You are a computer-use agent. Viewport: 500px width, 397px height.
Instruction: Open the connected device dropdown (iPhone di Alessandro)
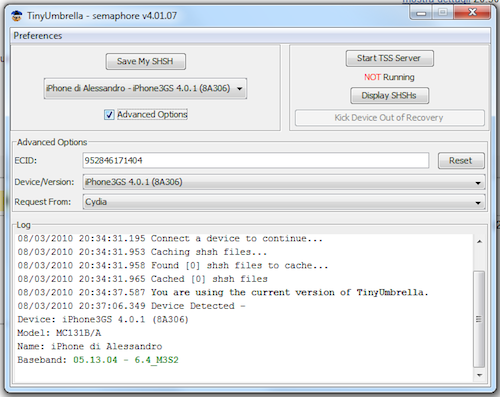coord(145,89)
